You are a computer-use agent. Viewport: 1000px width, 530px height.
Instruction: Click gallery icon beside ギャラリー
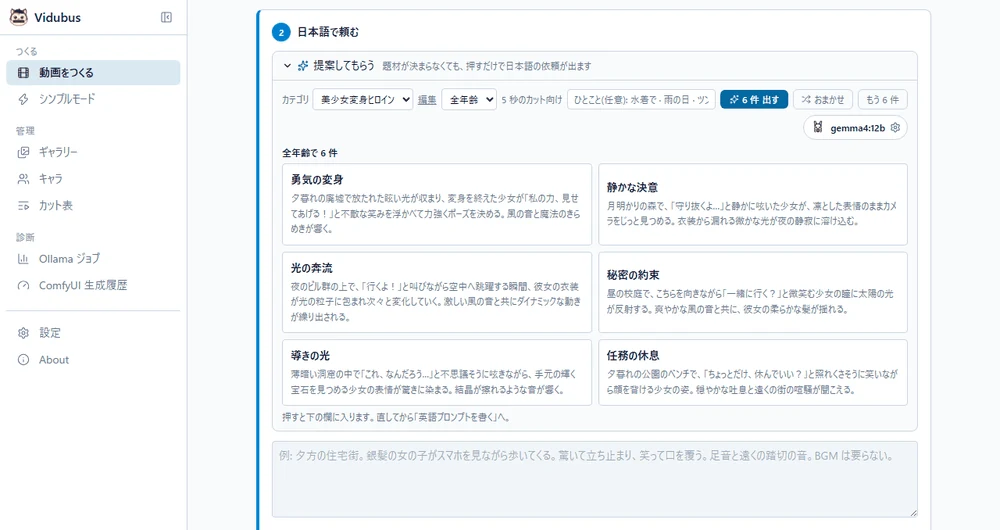[24, 152]
